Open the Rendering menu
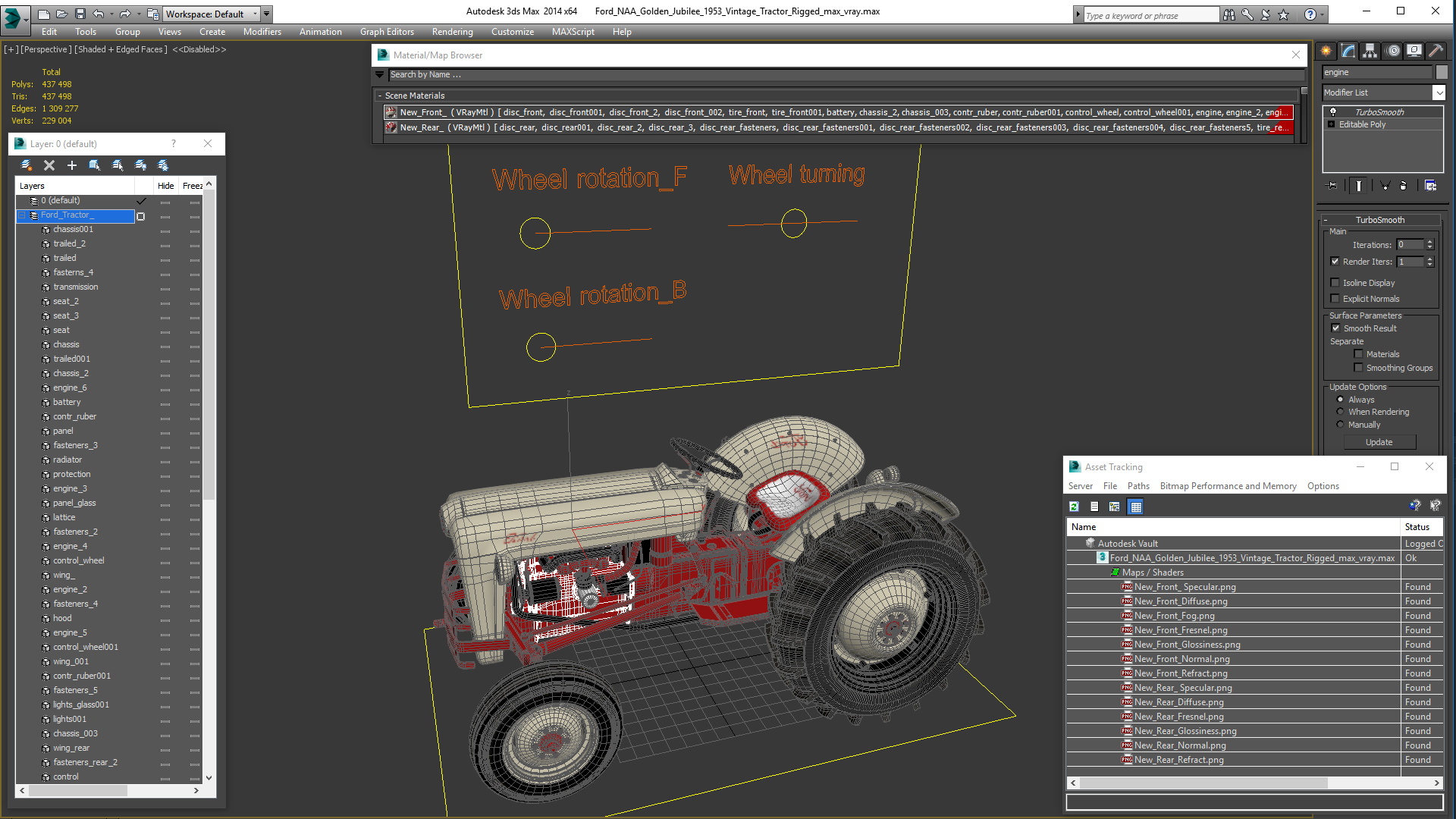Image resolution: width=1456 pixels, height=819 pixels. [452, 32]
